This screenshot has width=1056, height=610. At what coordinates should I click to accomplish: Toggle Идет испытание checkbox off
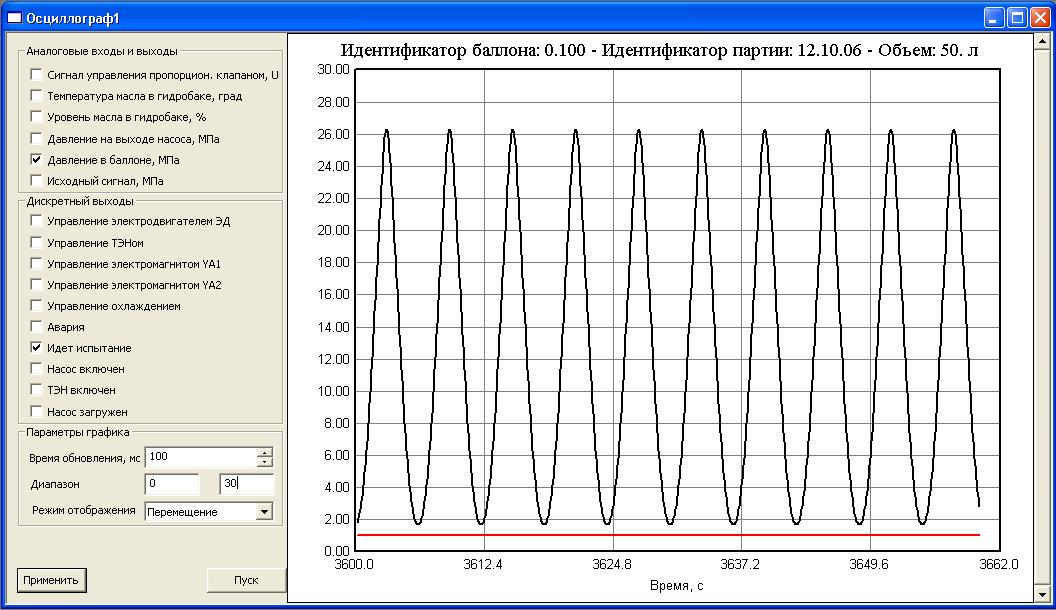click(37, 348)
